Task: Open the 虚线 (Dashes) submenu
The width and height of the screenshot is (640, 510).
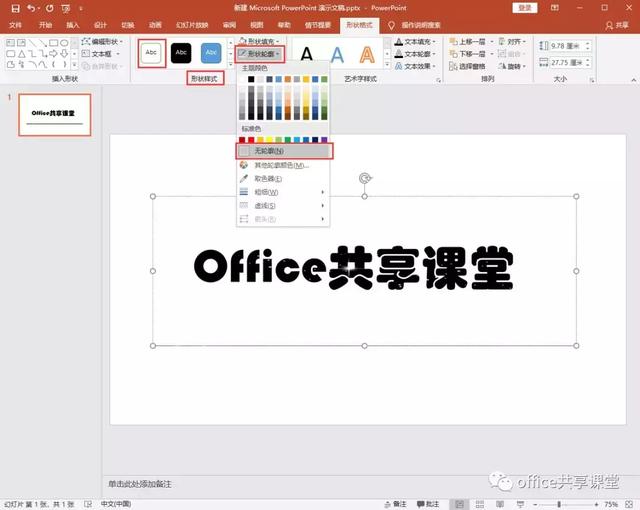Action: click(282, 206)
